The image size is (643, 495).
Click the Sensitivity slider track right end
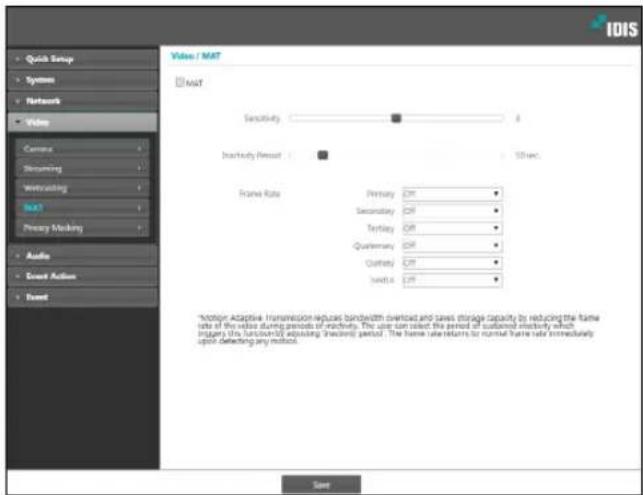click(501, 119)
